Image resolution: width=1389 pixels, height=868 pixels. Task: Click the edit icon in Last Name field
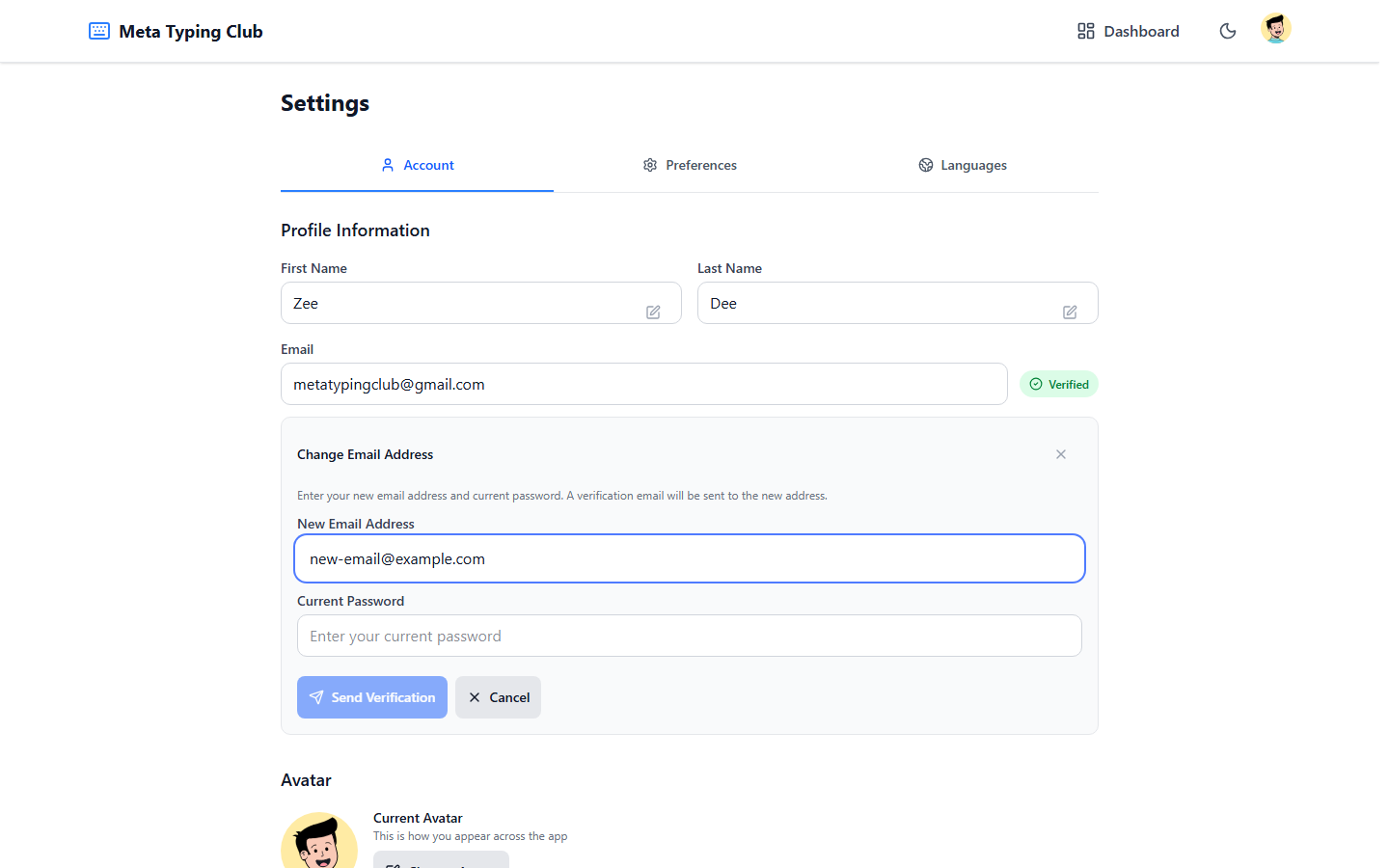click(1070, 312)
